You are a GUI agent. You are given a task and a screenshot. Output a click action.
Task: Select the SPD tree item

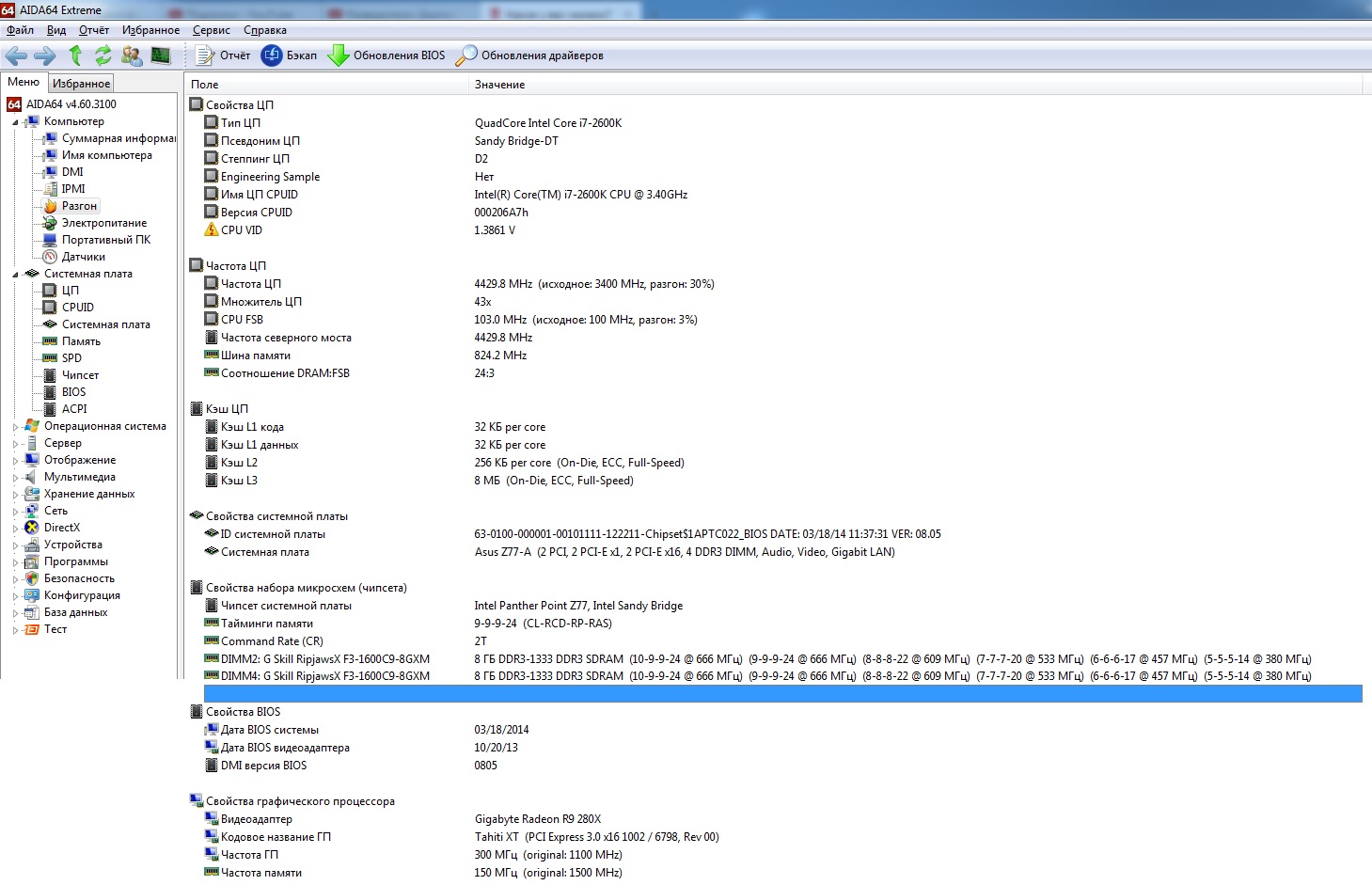(71, 358)
